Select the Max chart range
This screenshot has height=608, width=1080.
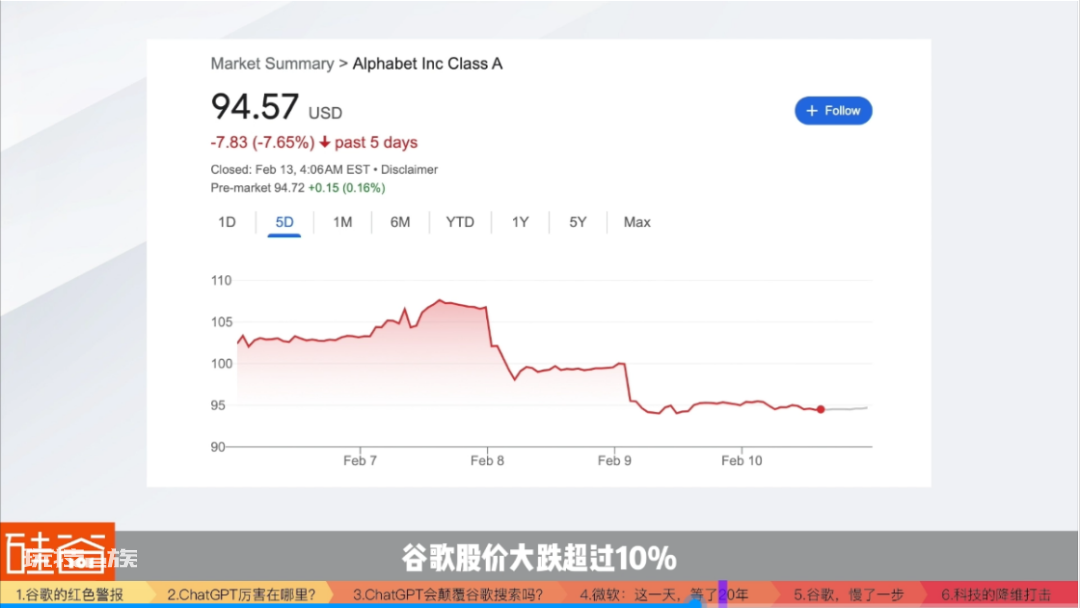tap(636, 222)
